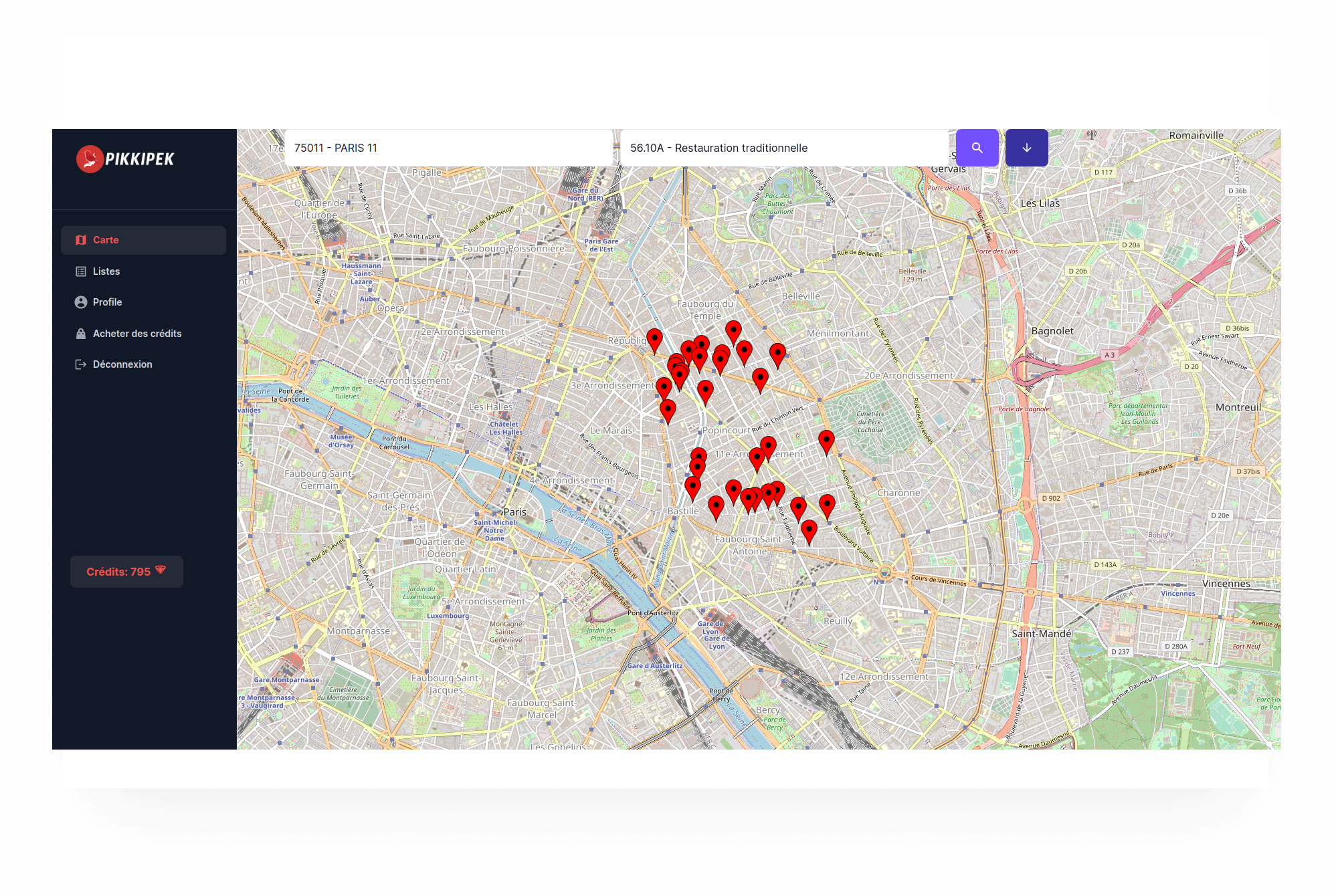Click the shopping bag icon for credits

81,334
